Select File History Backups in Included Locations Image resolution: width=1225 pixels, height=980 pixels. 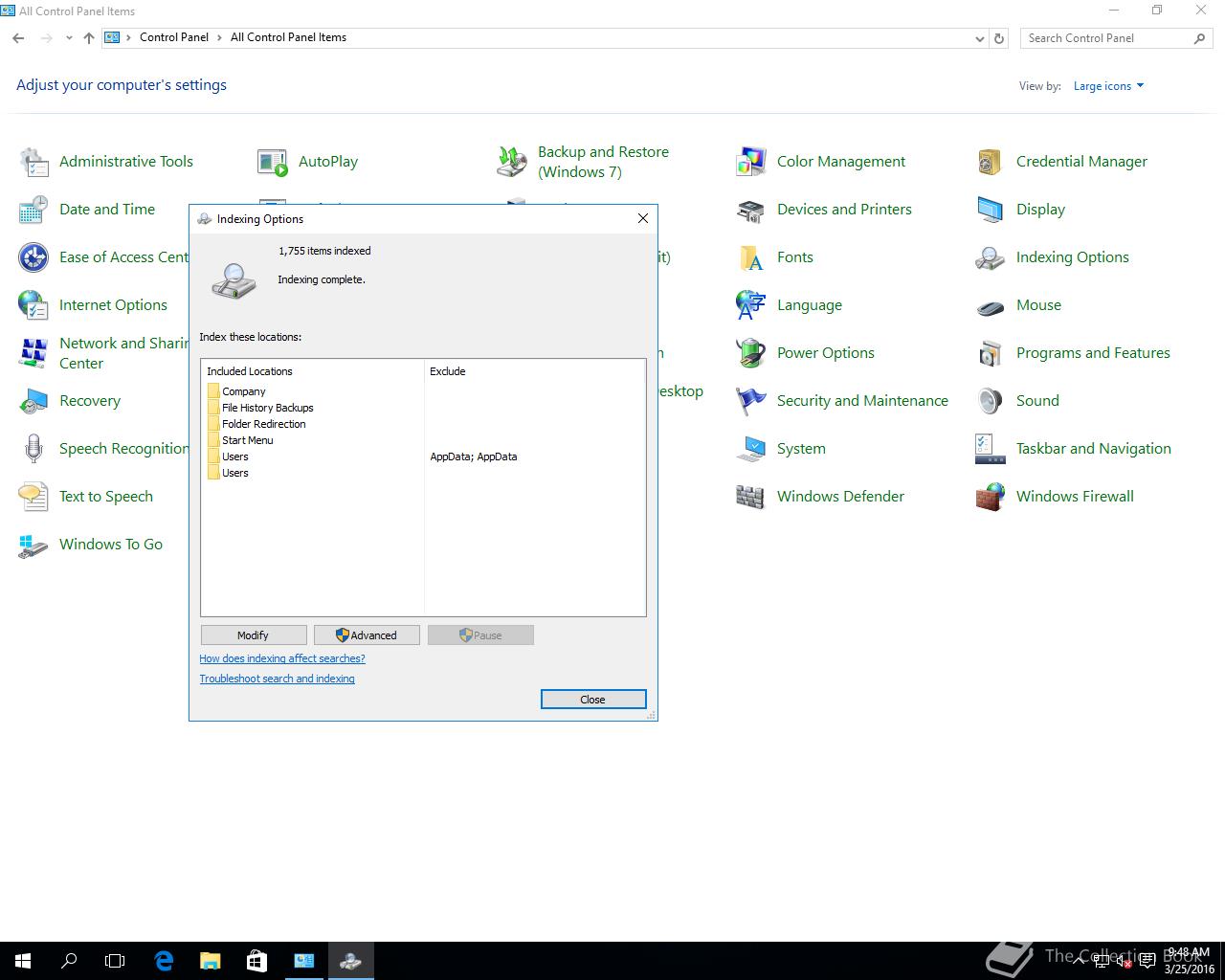267,408
